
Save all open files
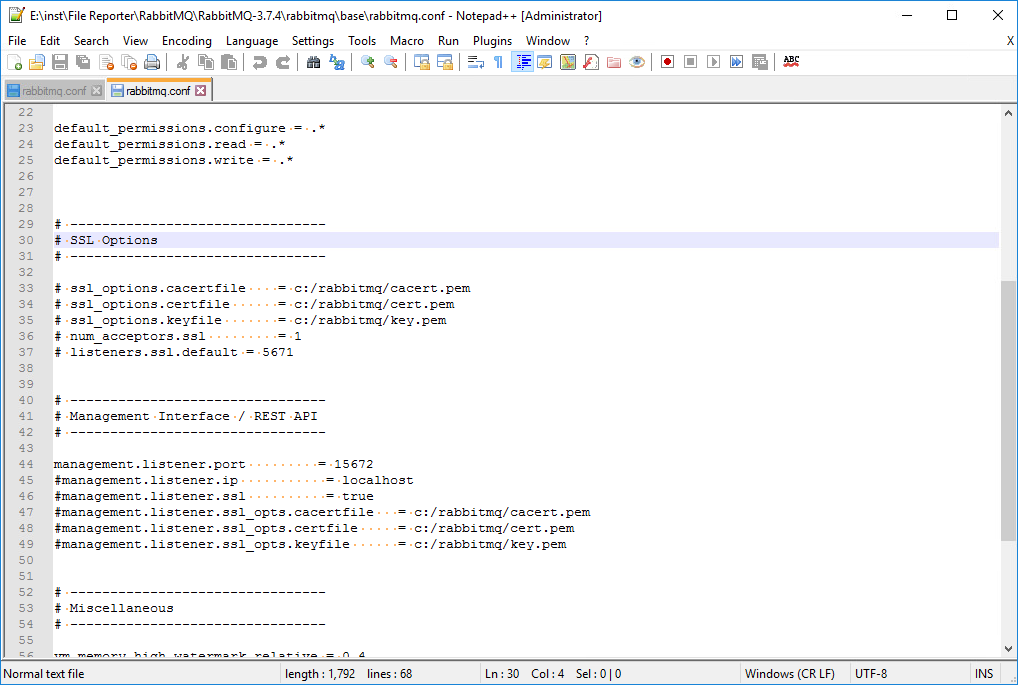point(82,61)
